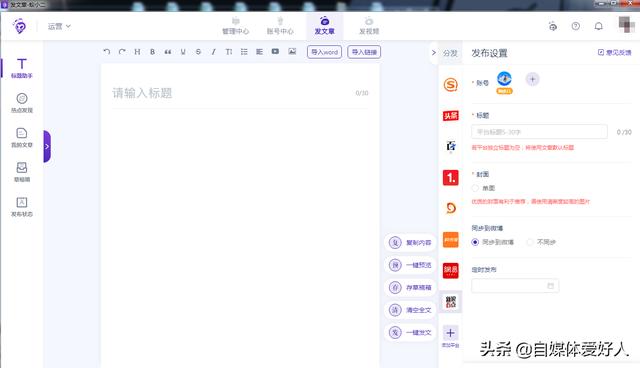Open the notification bell icon
Viewport: 640px width, 368px height.
click(x=598, y=26)
